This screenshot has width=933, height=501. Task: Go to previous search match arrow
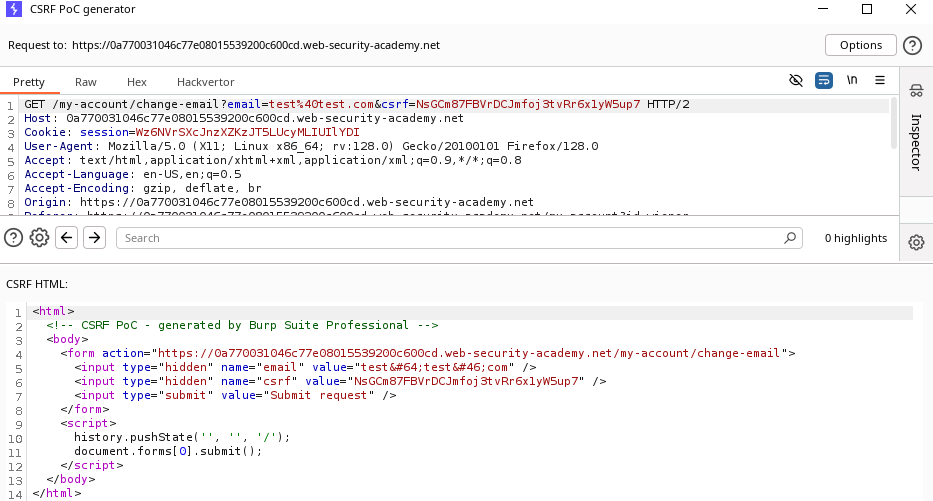click(67, 238)
